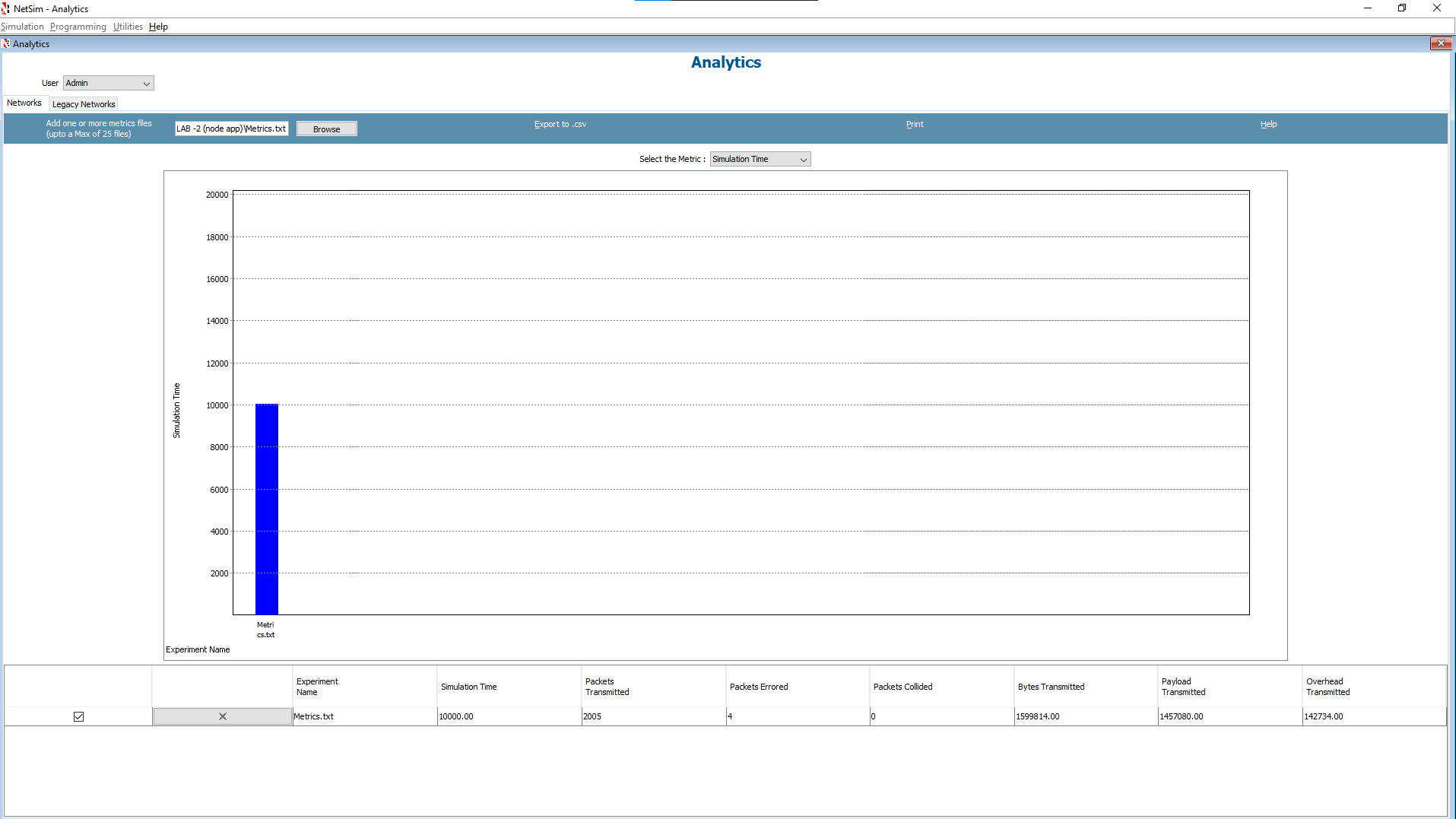The height and width of the screenshot is (819, 1456).
Task: Click the NetSim app icon in title bar
Action: point(6,8)
